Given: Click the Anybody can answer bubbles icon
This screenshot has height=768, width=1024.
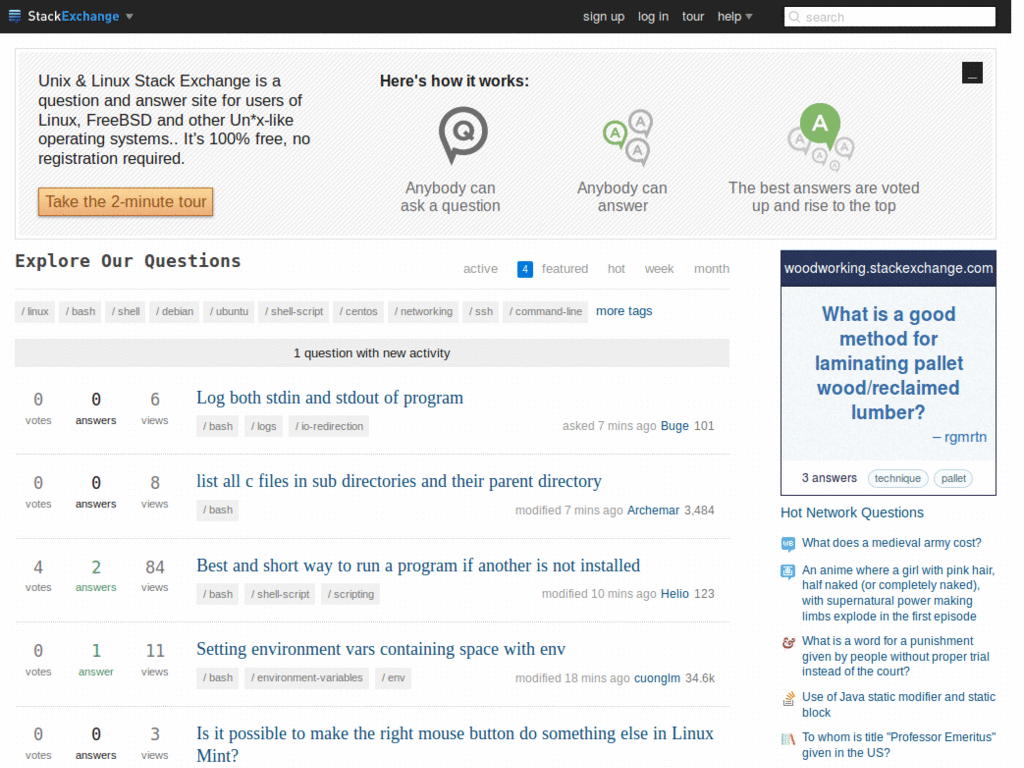Looking at the screenshot, I should point(628,137).
